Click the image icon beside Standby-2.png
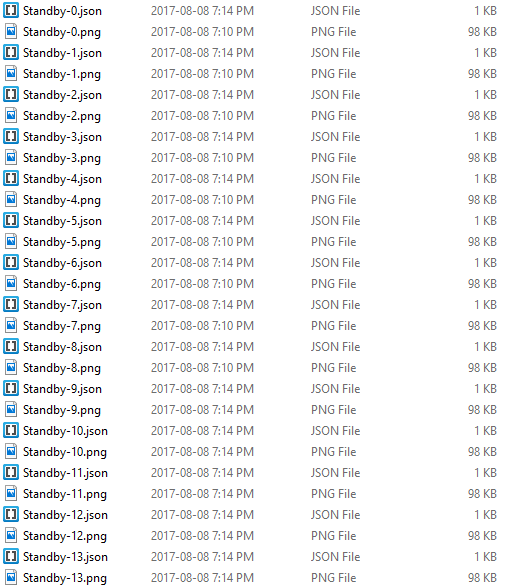Image resolution: width=520 pixels, height=588 pixels. (x=11, y=116)
